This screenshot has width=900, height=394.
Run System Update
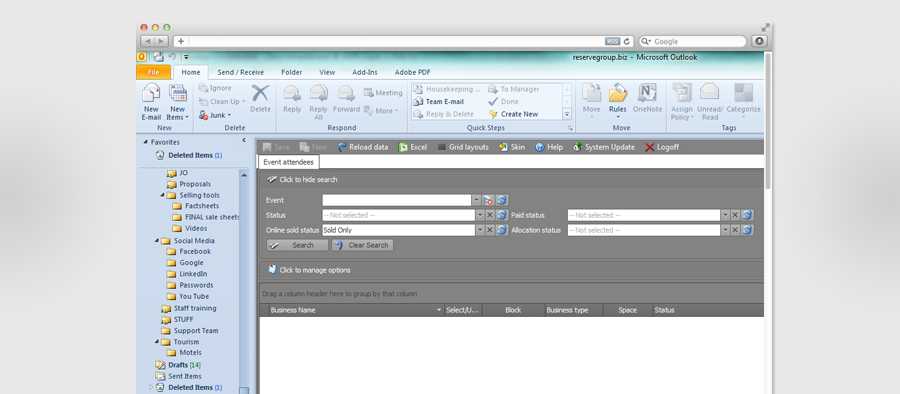[604, 147]
